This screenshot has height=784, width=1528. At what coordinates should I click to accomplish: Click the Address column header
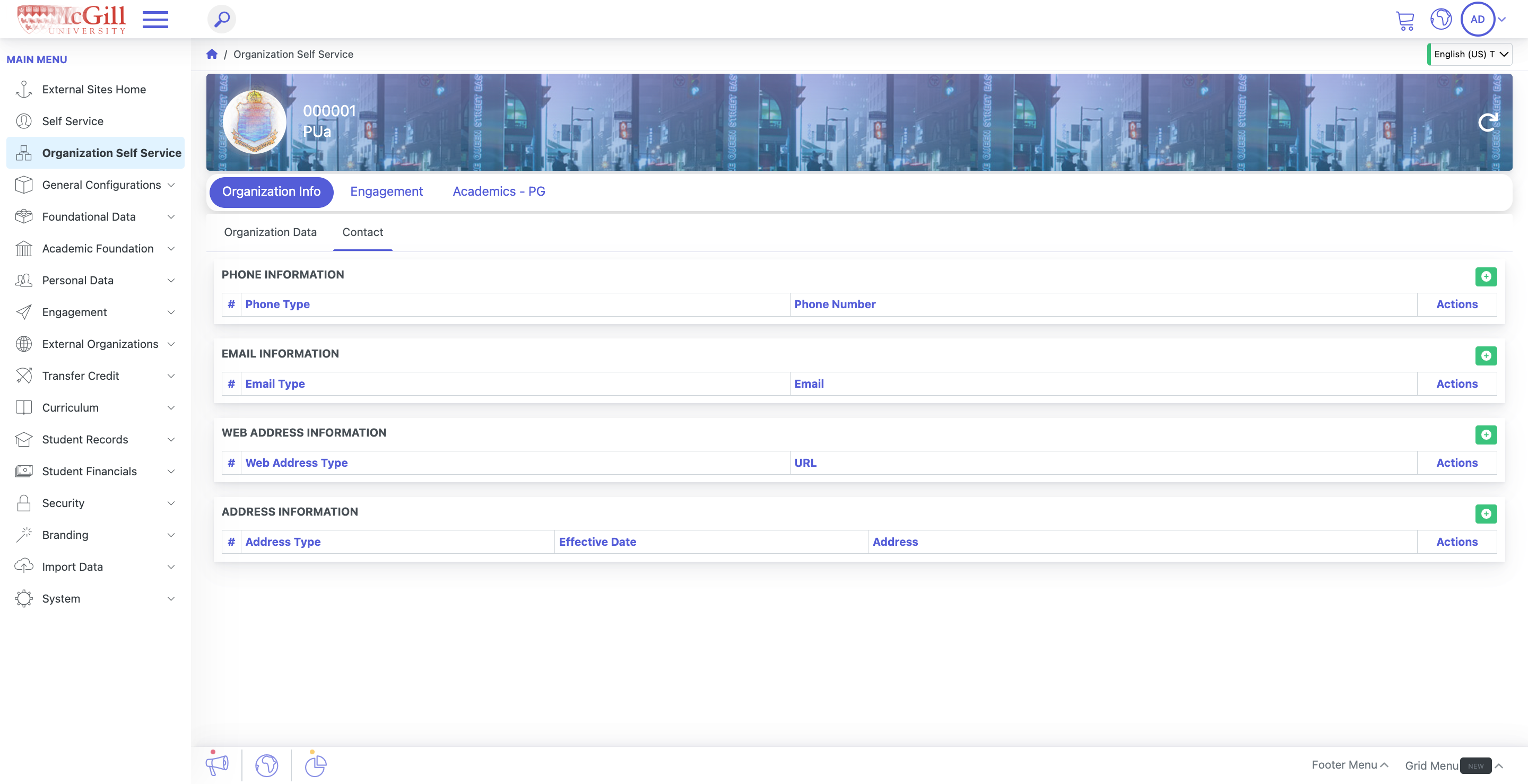[895, 542]
